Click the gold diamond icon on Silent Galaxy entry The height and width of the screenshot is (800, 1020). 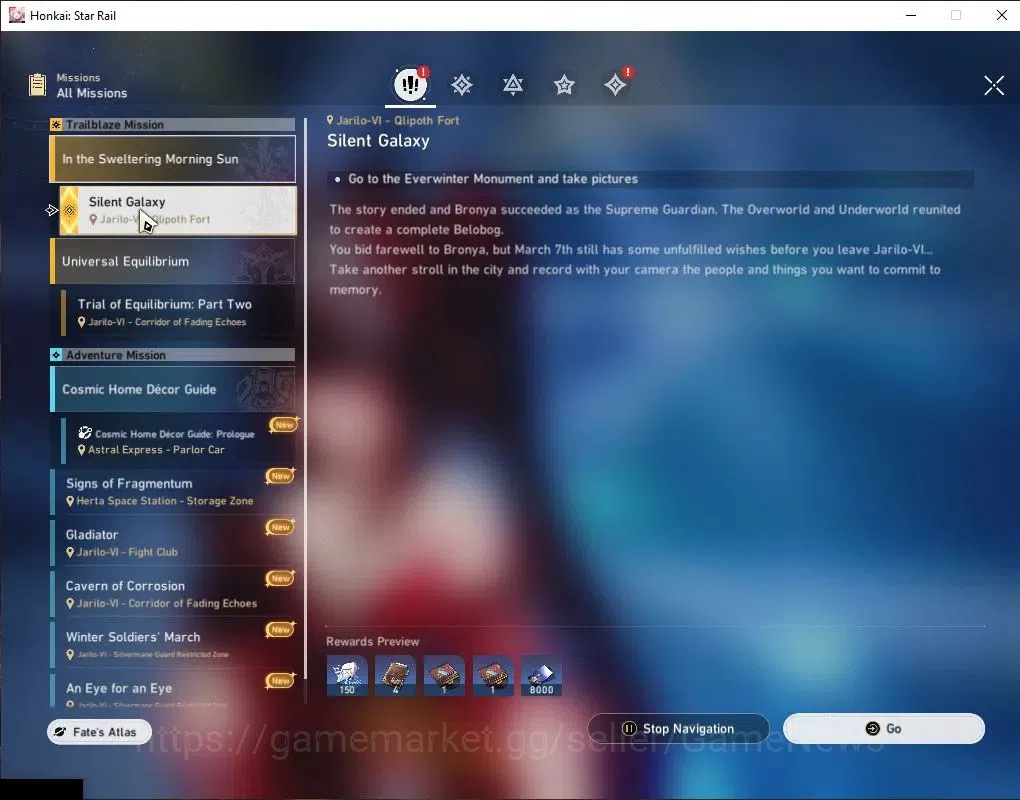(70, 210)
